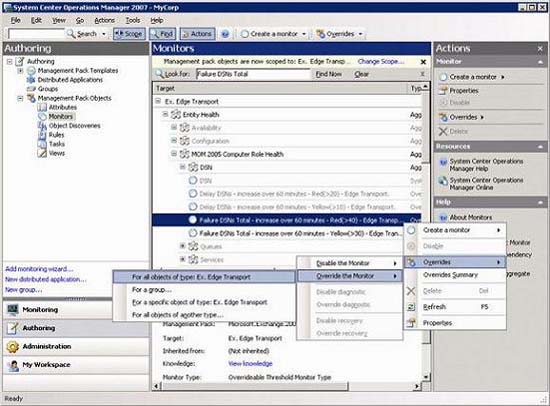Close the scope notification bar

(x=423, y=62)
